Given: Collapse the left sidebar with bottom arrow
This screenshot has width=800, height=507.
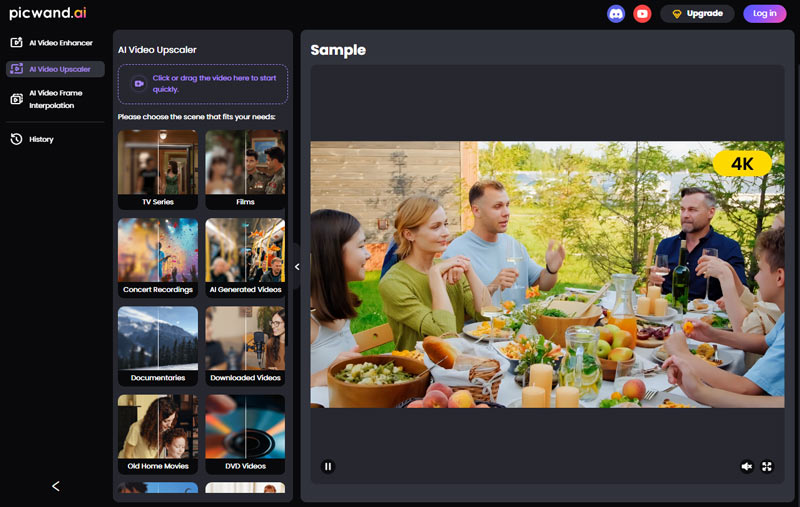Looking at the screenshot, I should click(x=56, y=486).
